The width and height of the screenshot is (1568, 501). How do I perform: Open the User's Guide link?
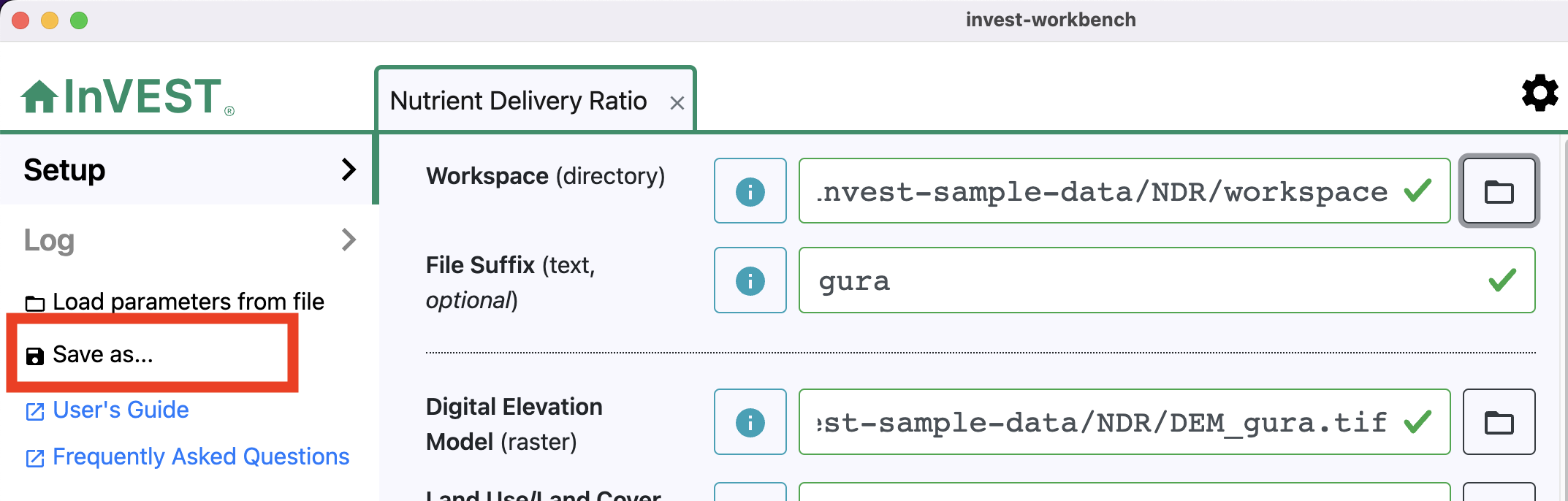coord(107,410)
